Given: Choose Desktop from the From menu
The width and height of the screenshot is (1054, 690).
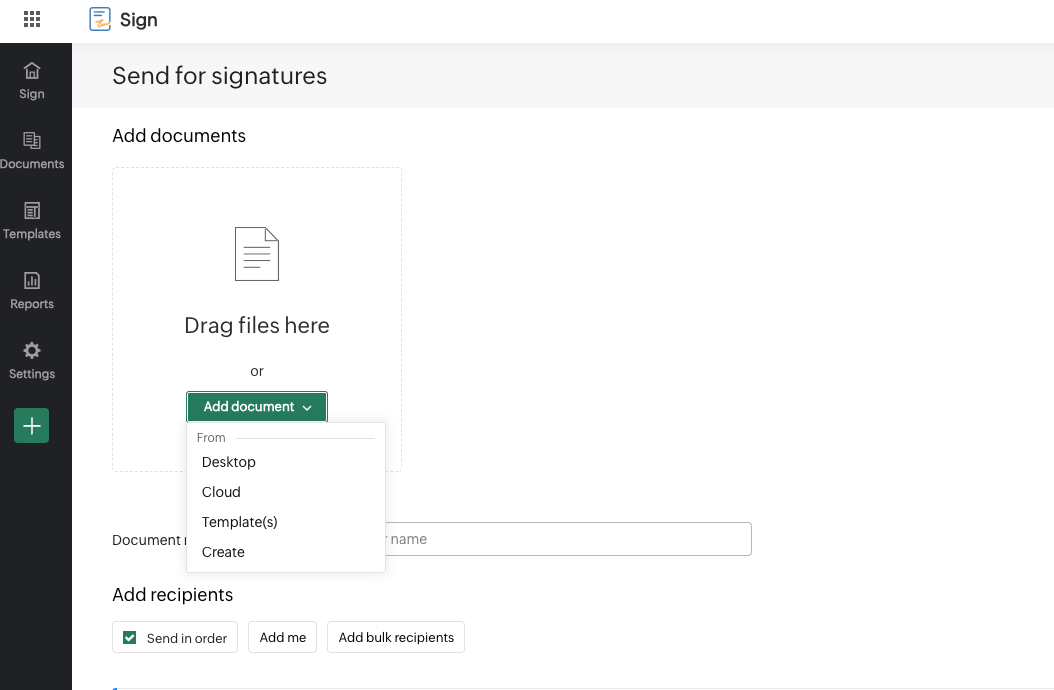Looking at the screenshot, I should point(229,462).
